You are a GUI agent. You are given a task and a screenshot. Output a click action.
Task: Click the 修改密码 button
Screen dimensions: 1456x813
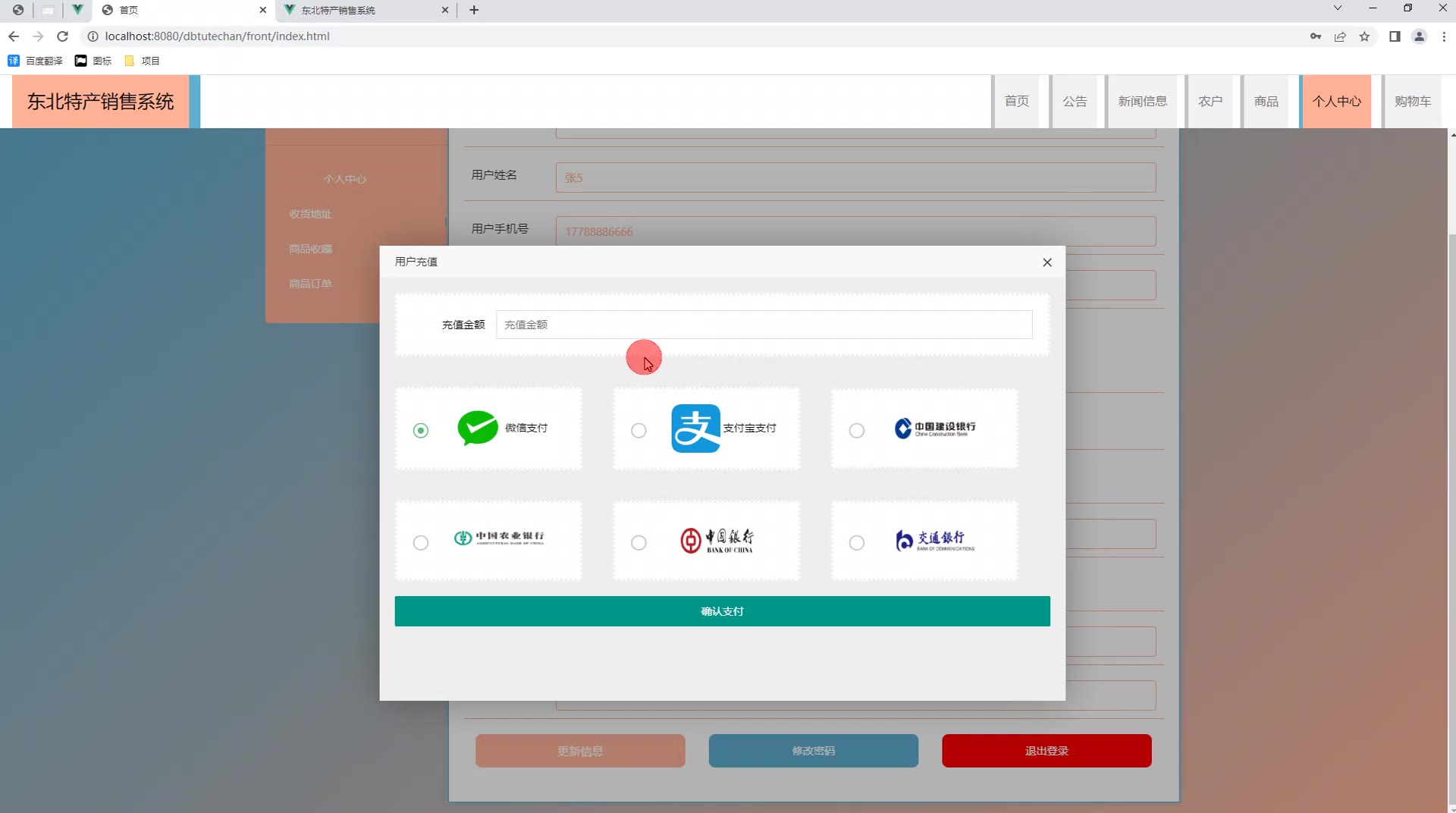(814, 751)
